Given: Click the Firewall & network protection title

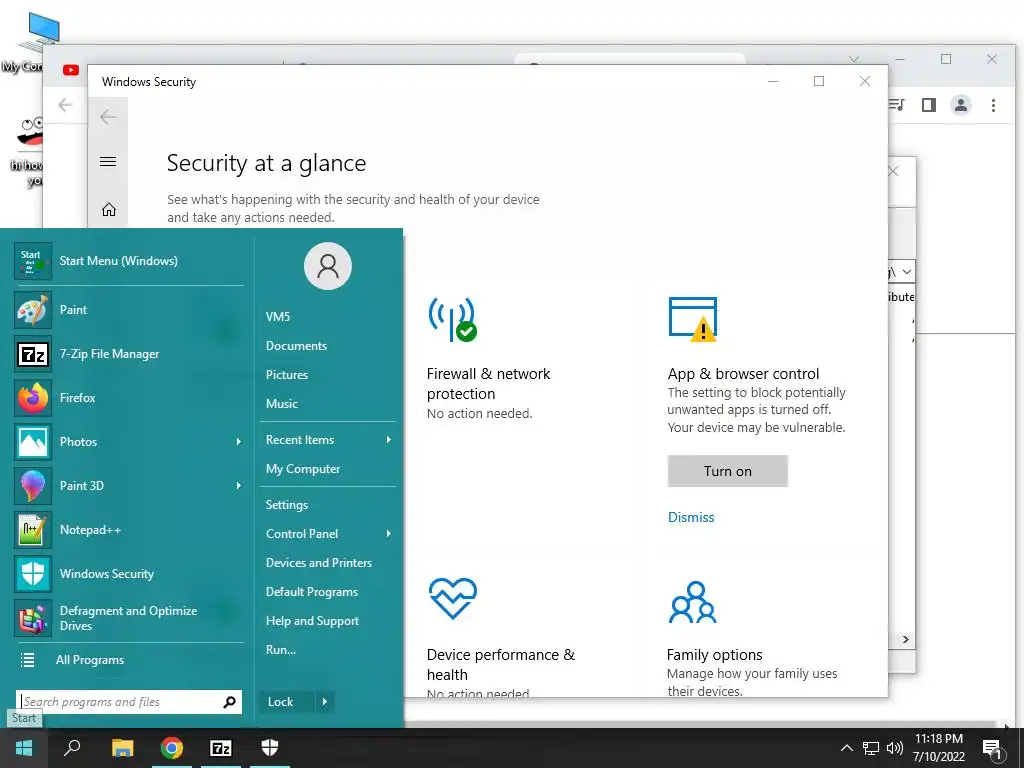Looking at the screenshot, I should coord(488,384).
